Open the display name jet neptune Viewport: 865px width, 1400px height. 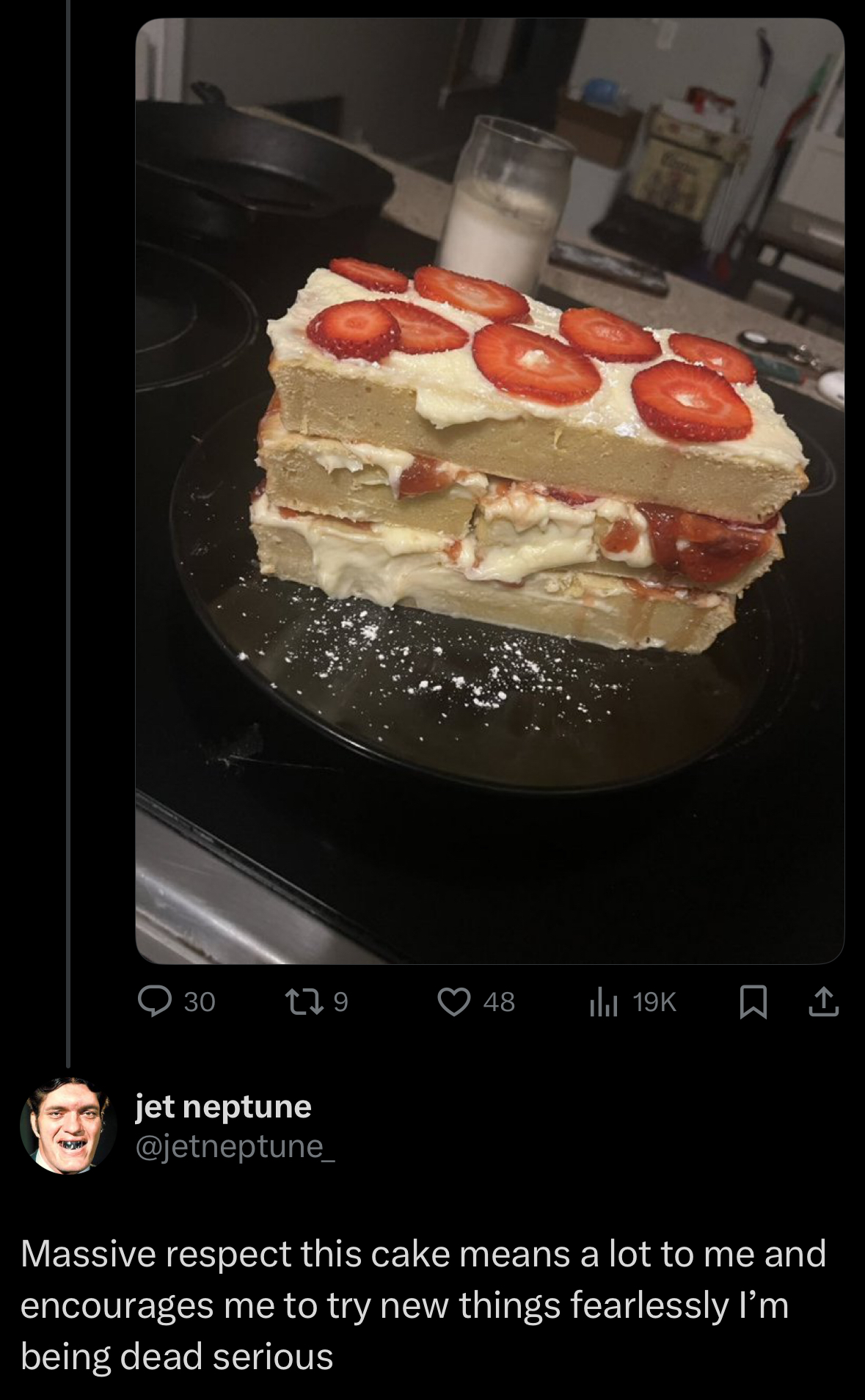tap(224, 1106)
